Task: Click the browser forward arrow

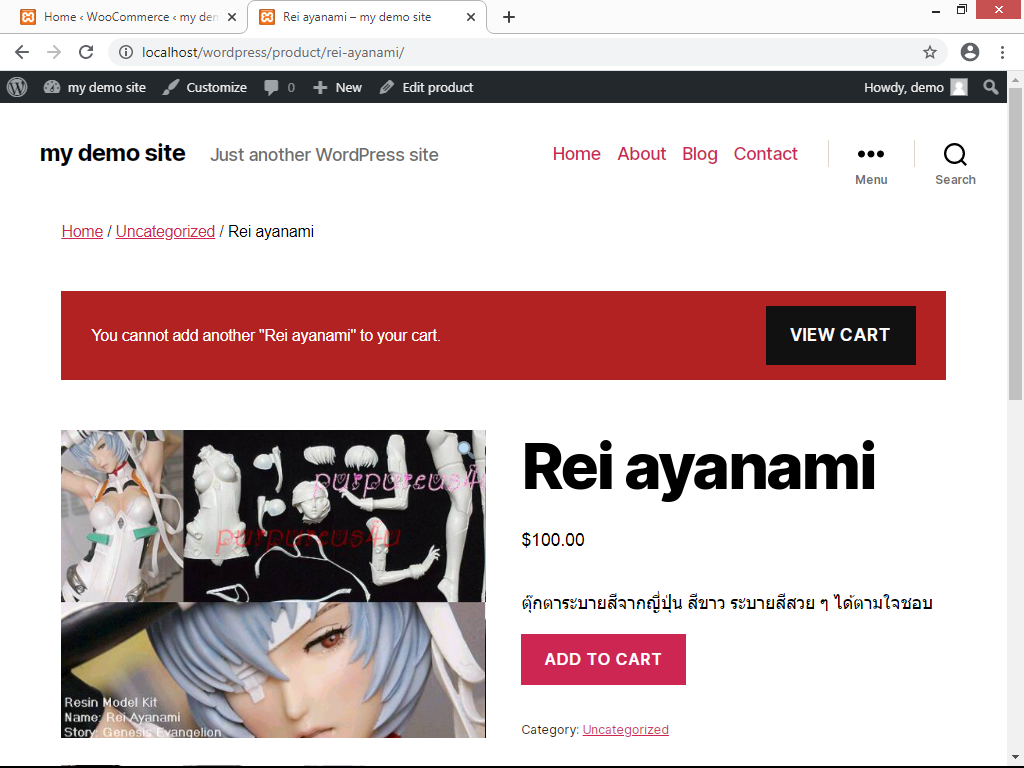Action: [54, 52]
